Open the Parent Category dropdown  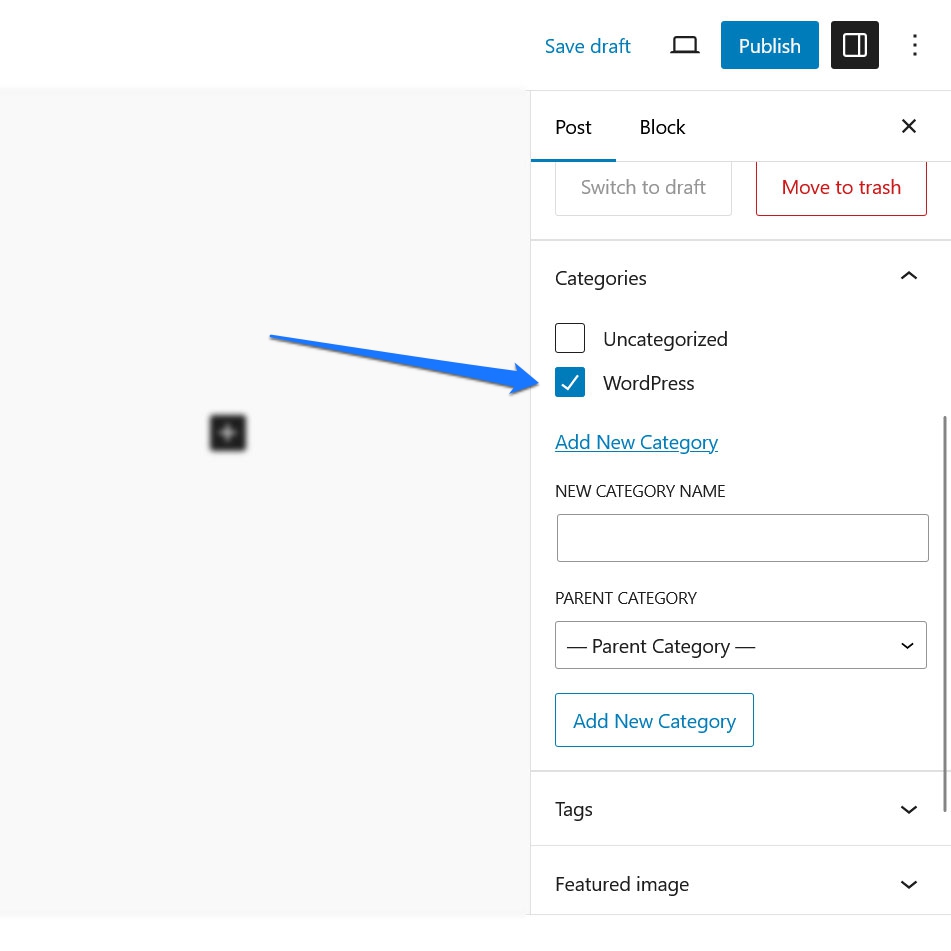pos(740,645)
